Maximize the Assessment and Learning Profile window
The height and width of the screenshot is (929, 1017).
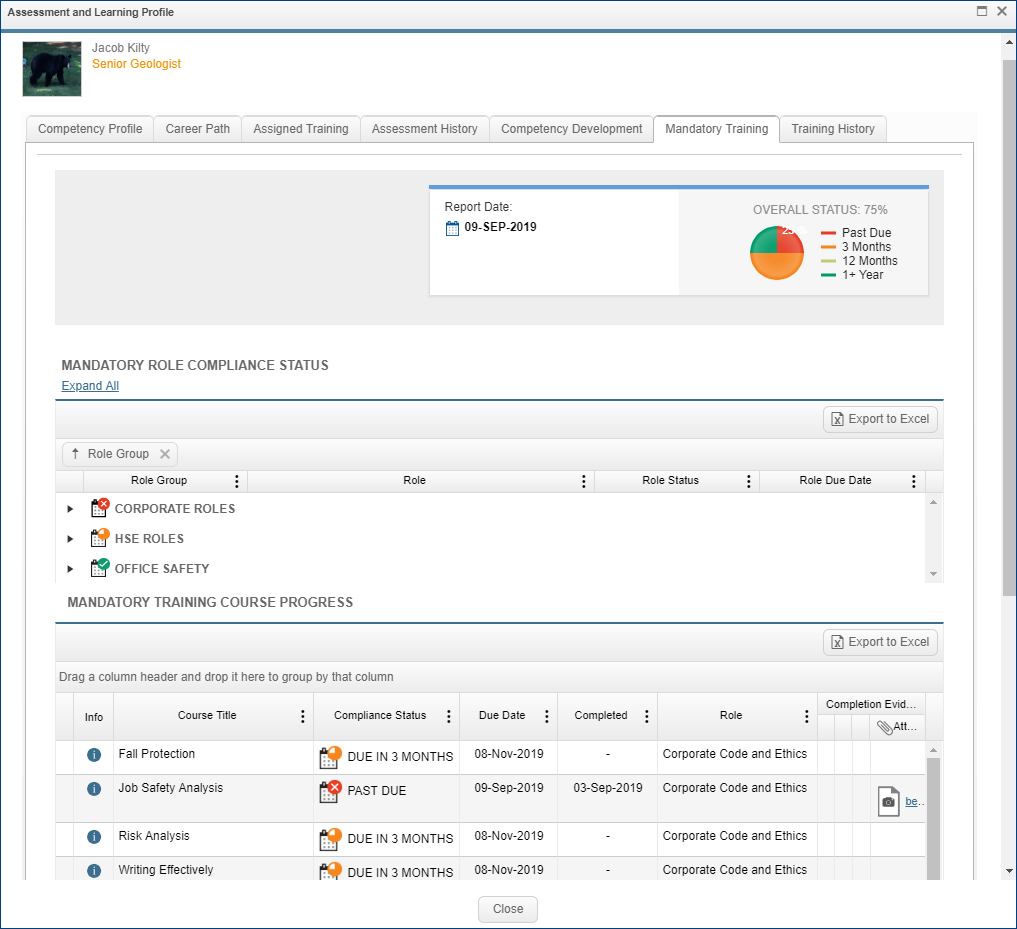point(982,11)
